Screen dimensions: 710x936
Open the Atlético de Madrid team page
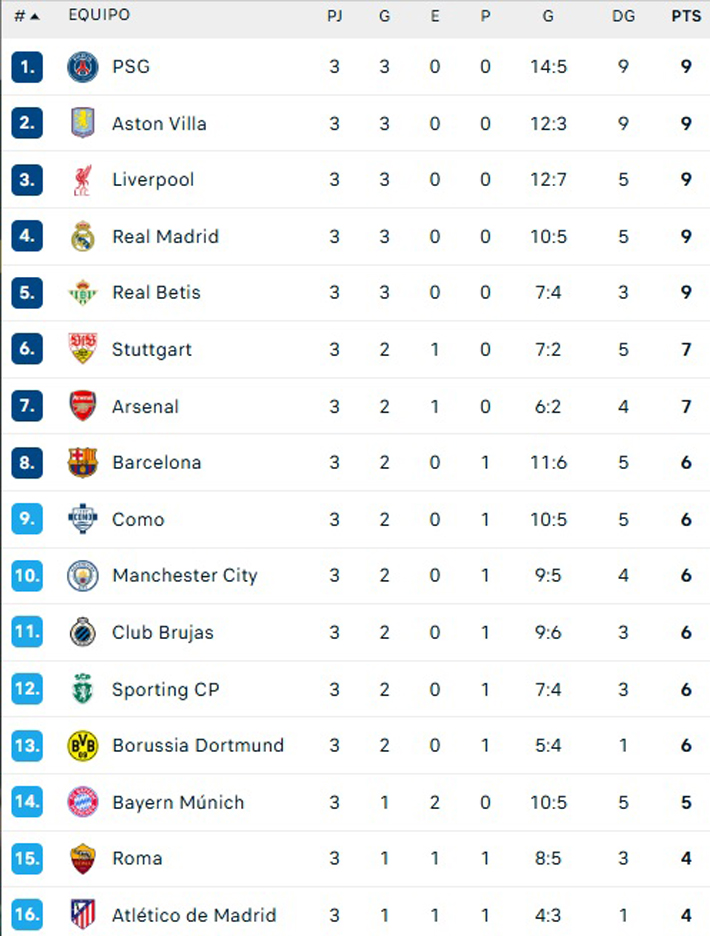click(194, 915)
